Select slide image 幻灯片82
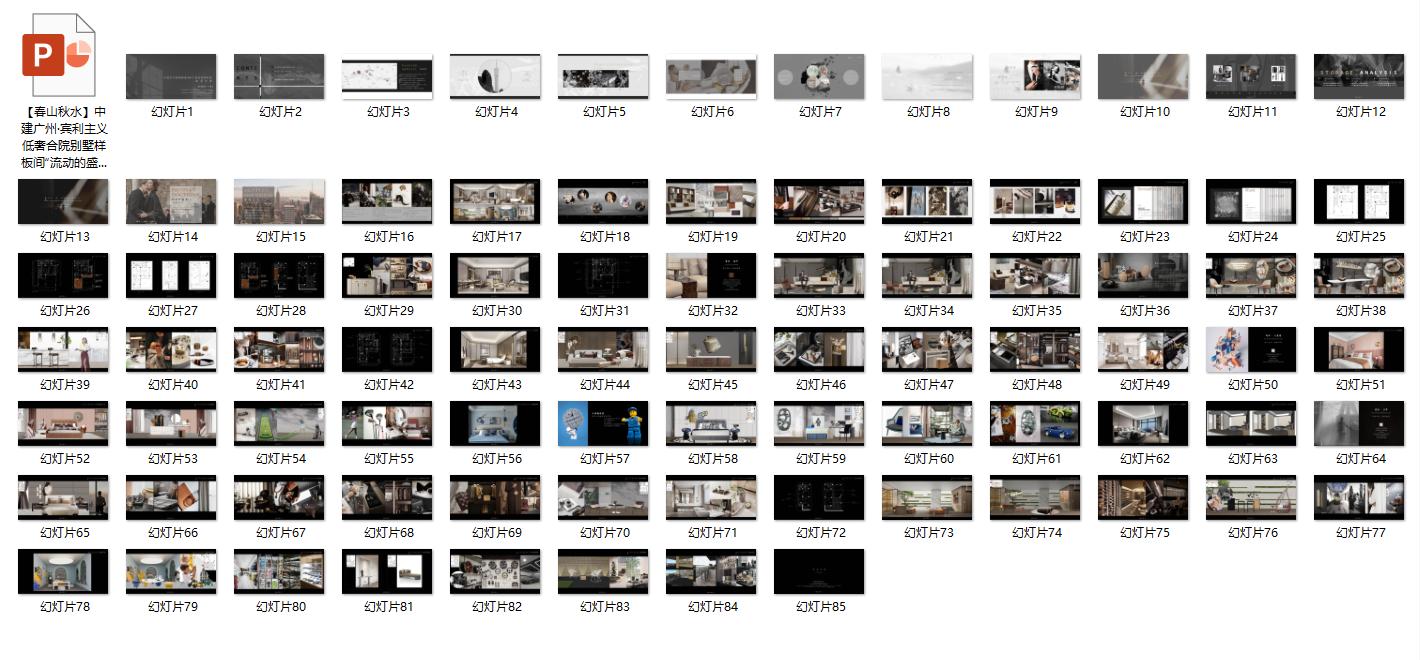Screen dimensions: 1420x660 tap(495, 572)
